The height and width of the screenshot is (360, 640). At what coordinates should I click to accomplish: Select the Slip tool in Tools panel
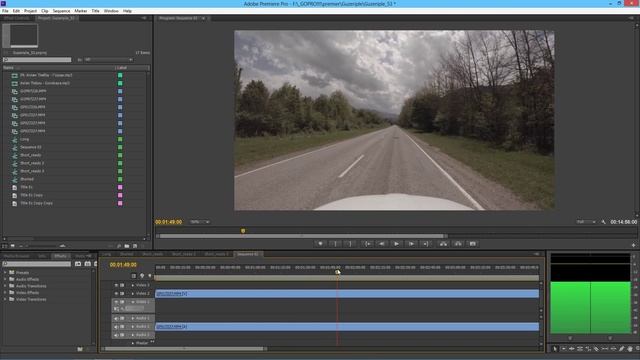click(x=604, y=349)
